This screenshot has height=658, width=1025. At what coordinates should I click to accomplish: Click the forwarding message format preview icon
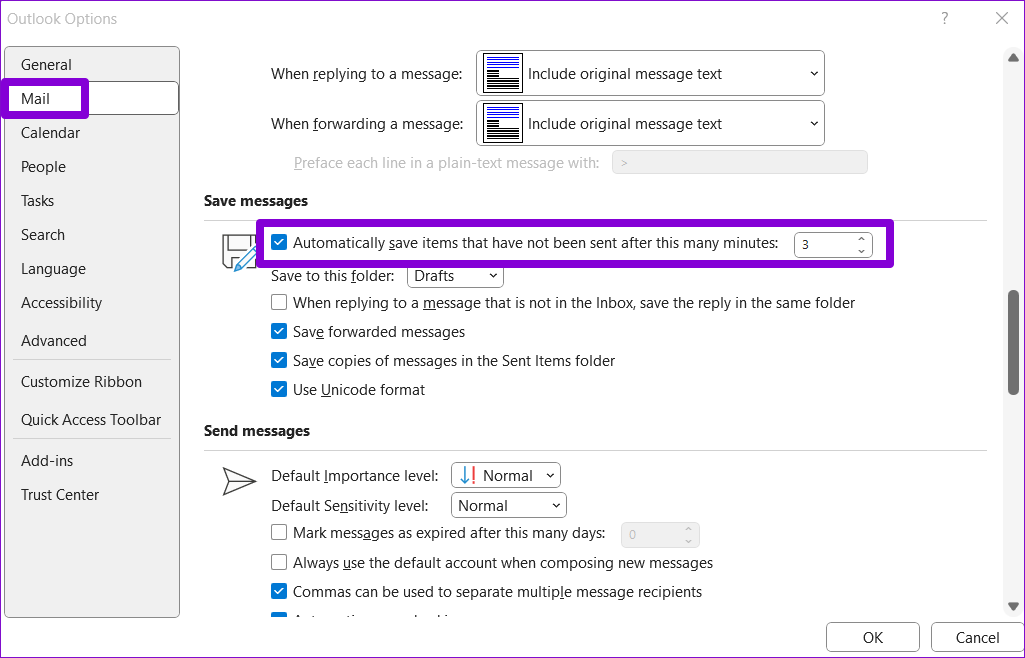tap(503, 123)
